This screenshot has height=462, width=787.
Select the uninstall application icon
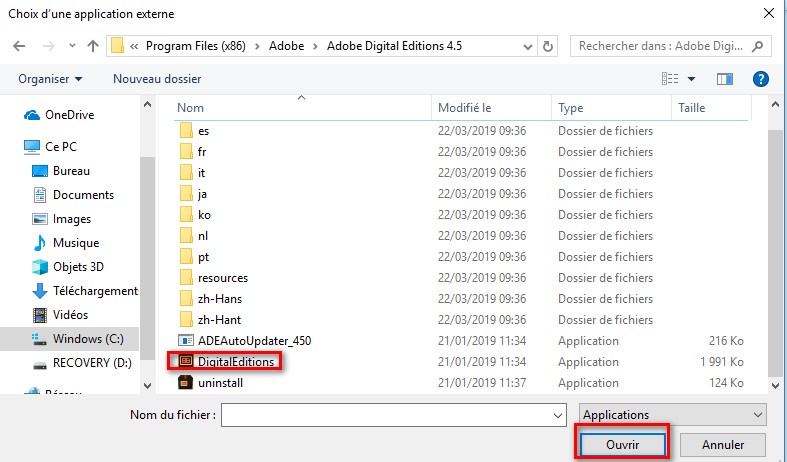tap(185, 382)
